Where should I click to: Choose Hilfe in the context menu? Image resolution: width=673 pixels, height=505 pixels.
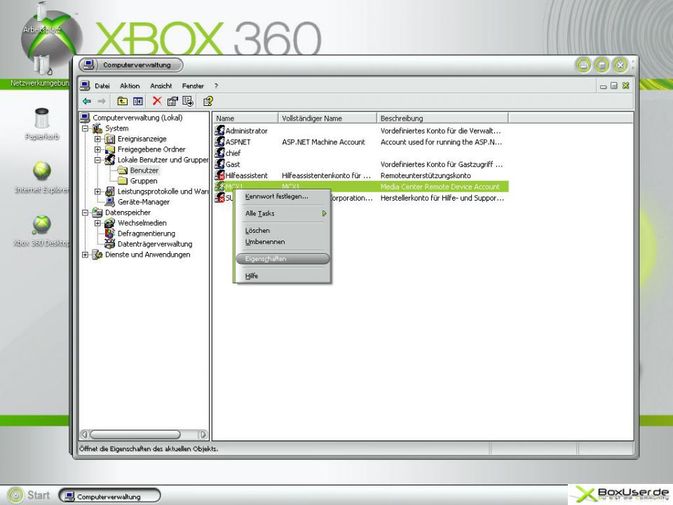click(x=283, y=276)
